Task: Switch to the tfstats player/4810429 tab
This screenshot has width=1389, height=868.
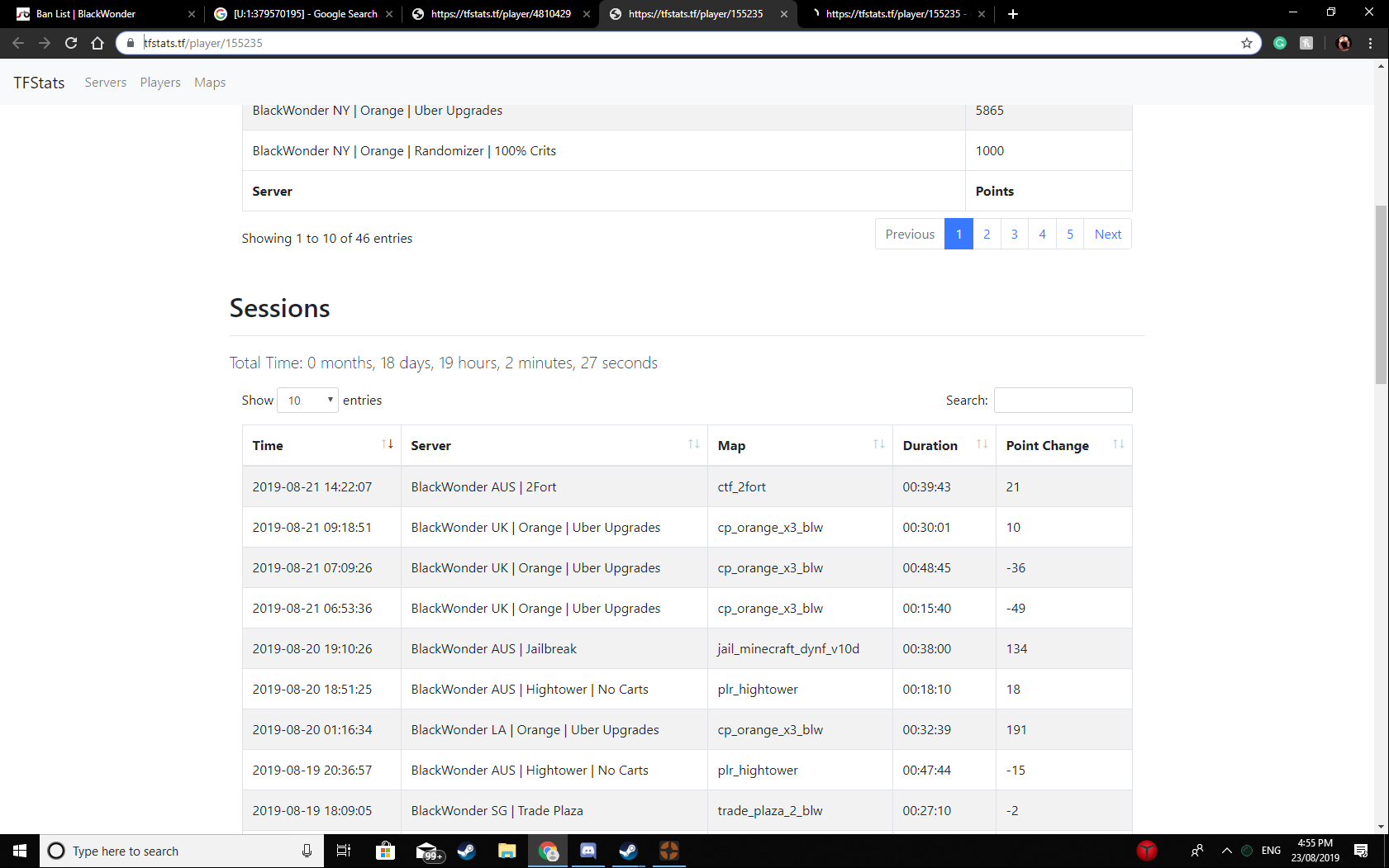Action: (501, 14)
